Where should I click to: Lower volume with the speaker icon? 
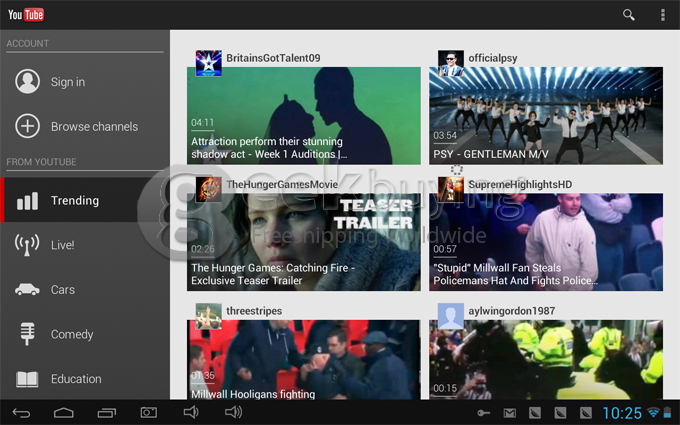tap(190, 412)
